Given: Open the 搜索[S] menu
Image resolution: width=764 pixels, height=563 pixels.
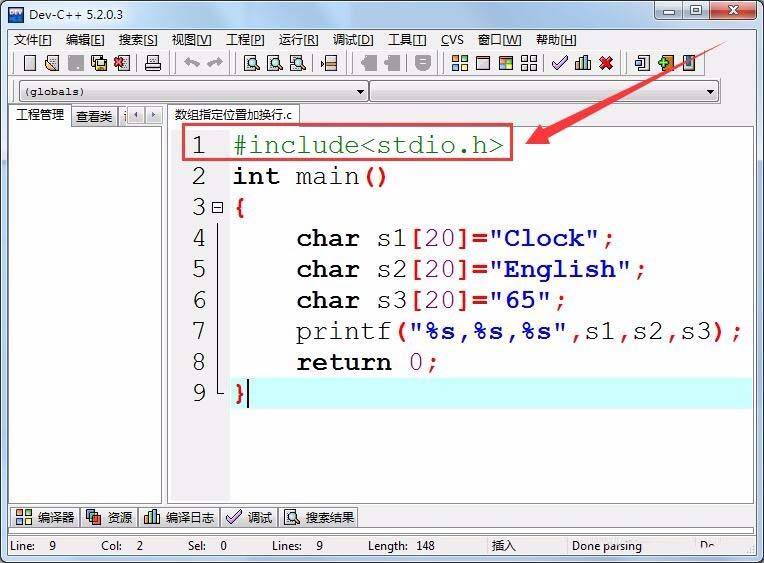Looking at the screenshot, I should (x=138, y=40).
